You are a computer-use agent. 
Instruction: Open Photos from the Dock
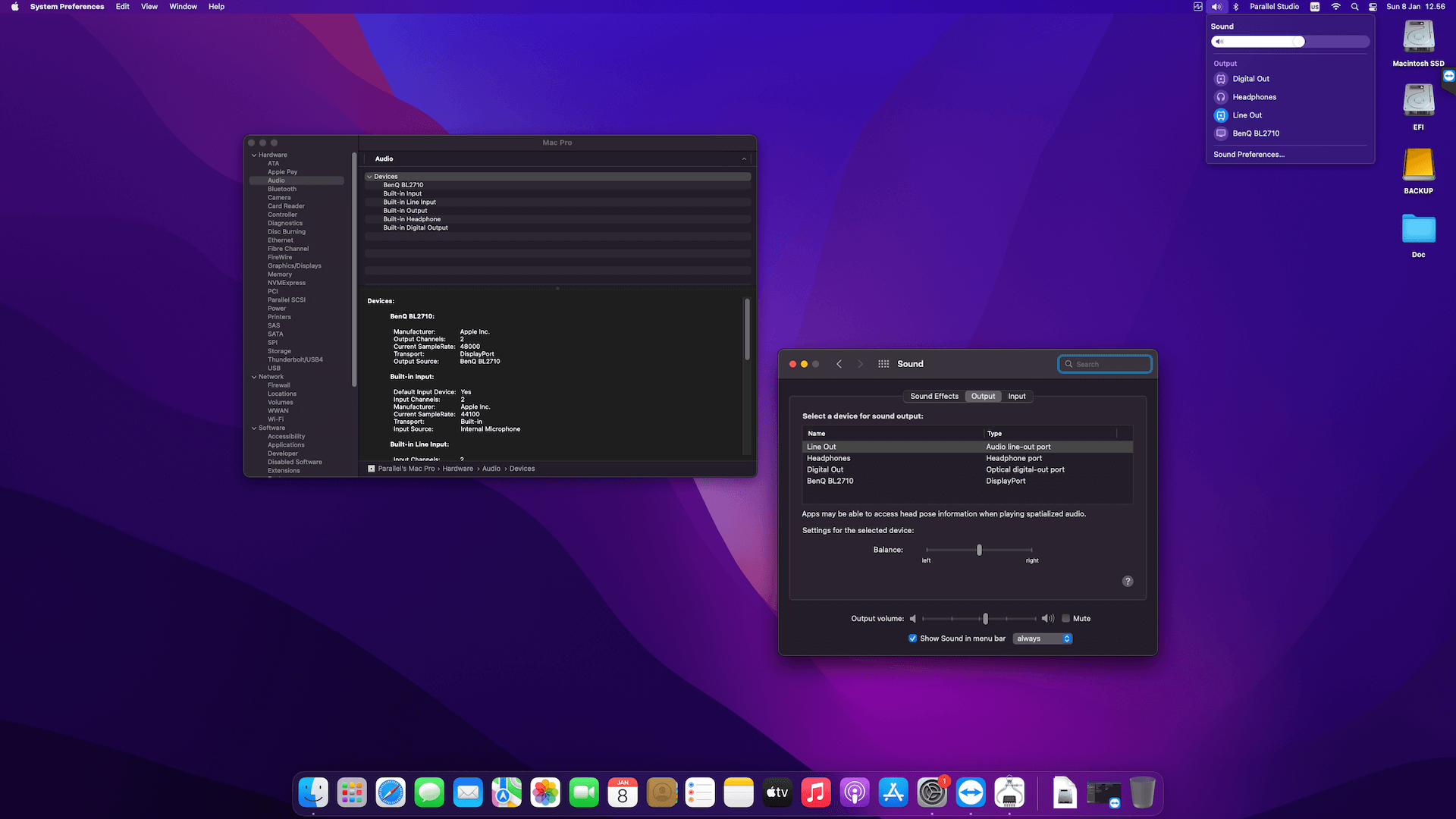(x=545, y=792)
